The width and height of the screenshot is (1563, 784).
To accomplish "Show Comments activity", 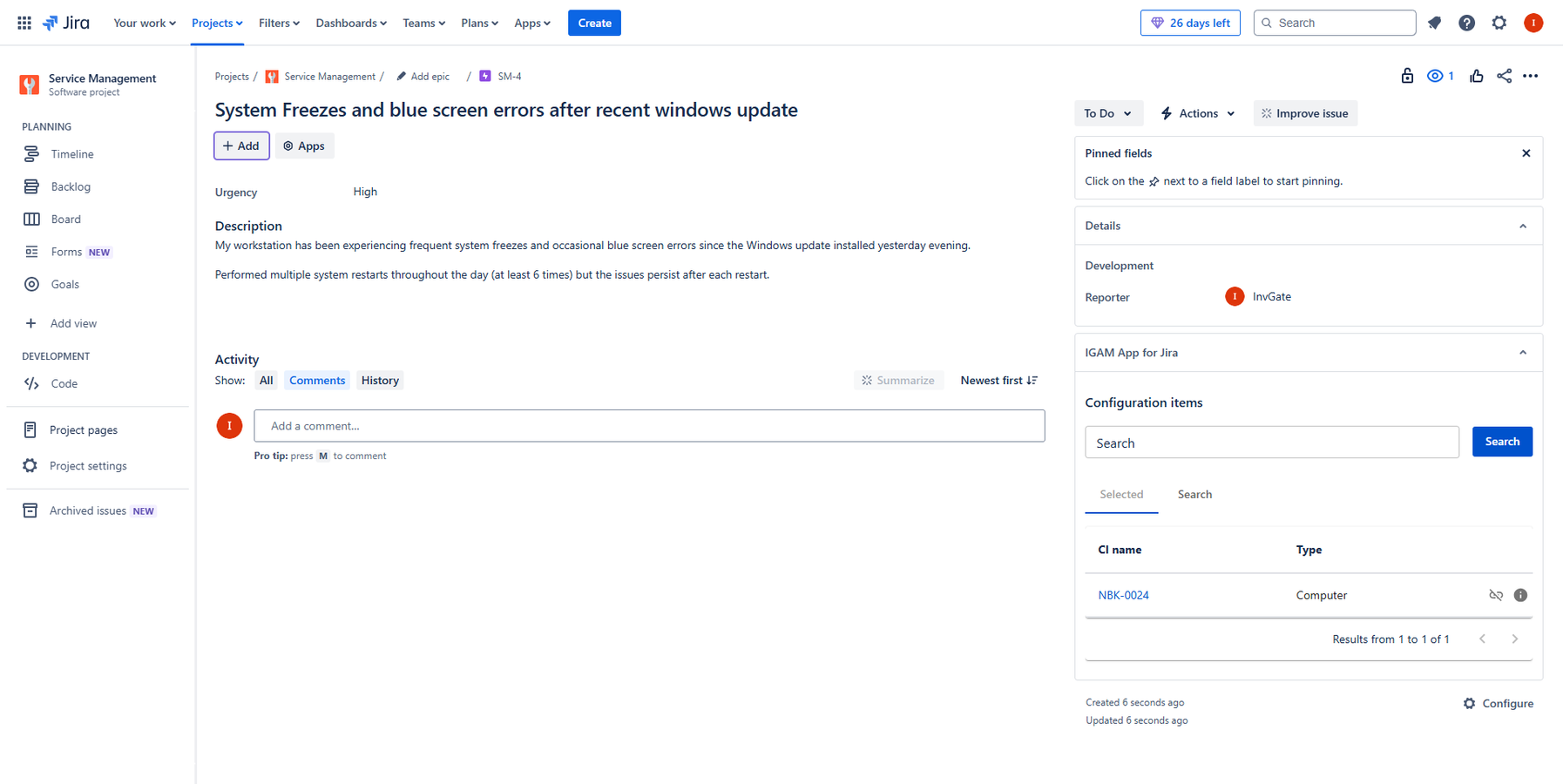I will 317,380.
